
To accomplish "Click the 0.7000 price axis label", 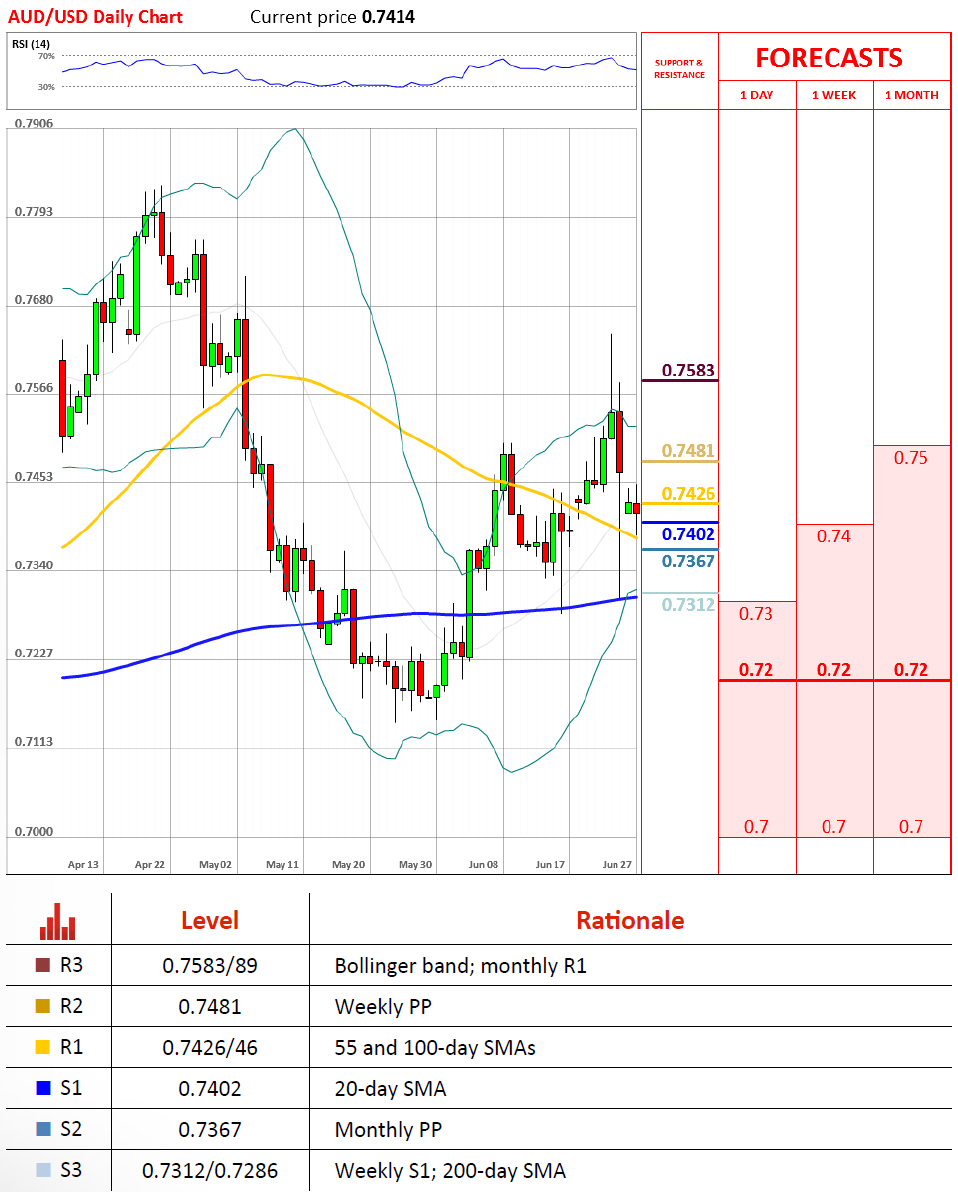I will point(33,832).
